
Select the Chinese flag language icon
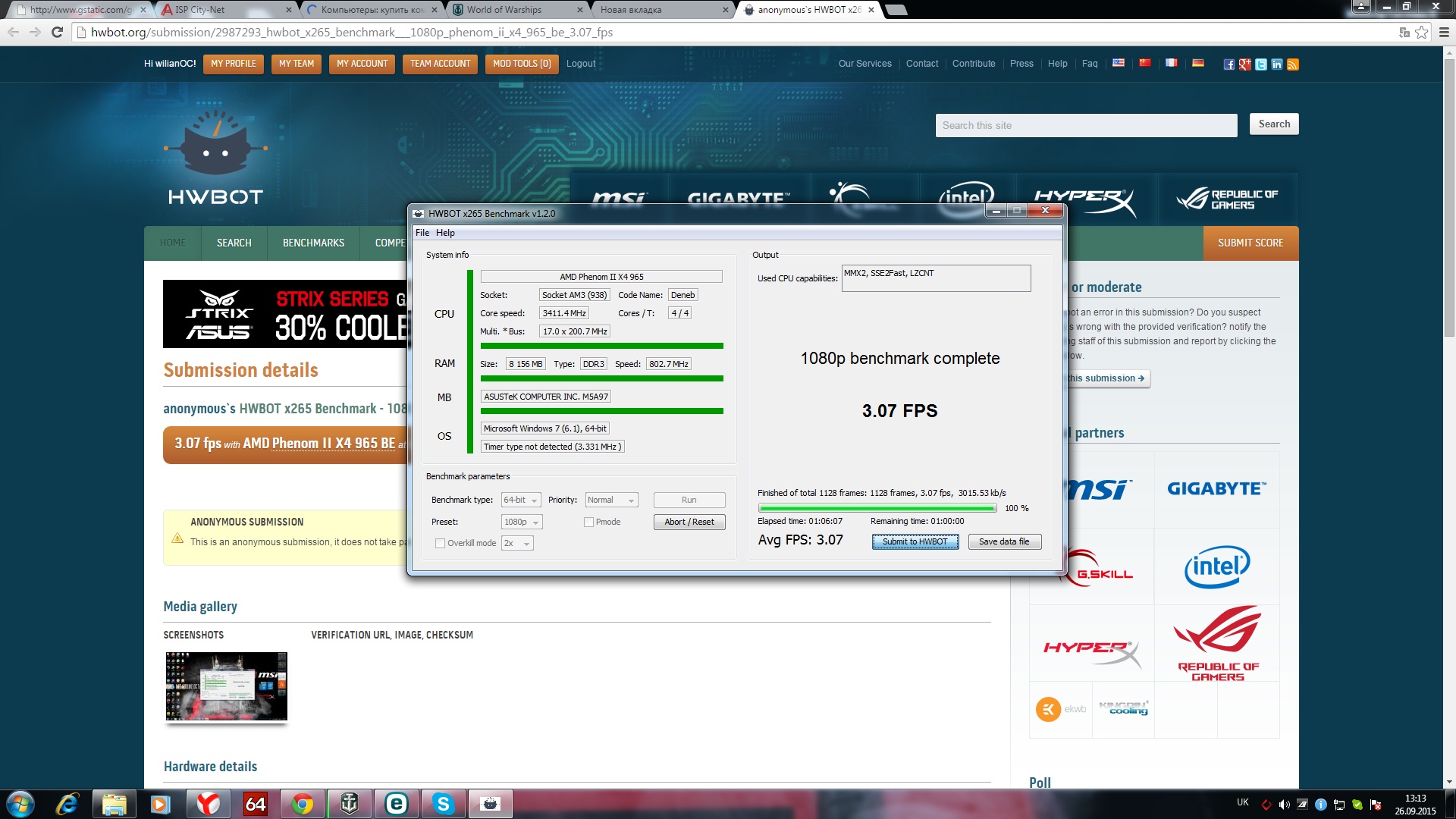coord(1145,63)
